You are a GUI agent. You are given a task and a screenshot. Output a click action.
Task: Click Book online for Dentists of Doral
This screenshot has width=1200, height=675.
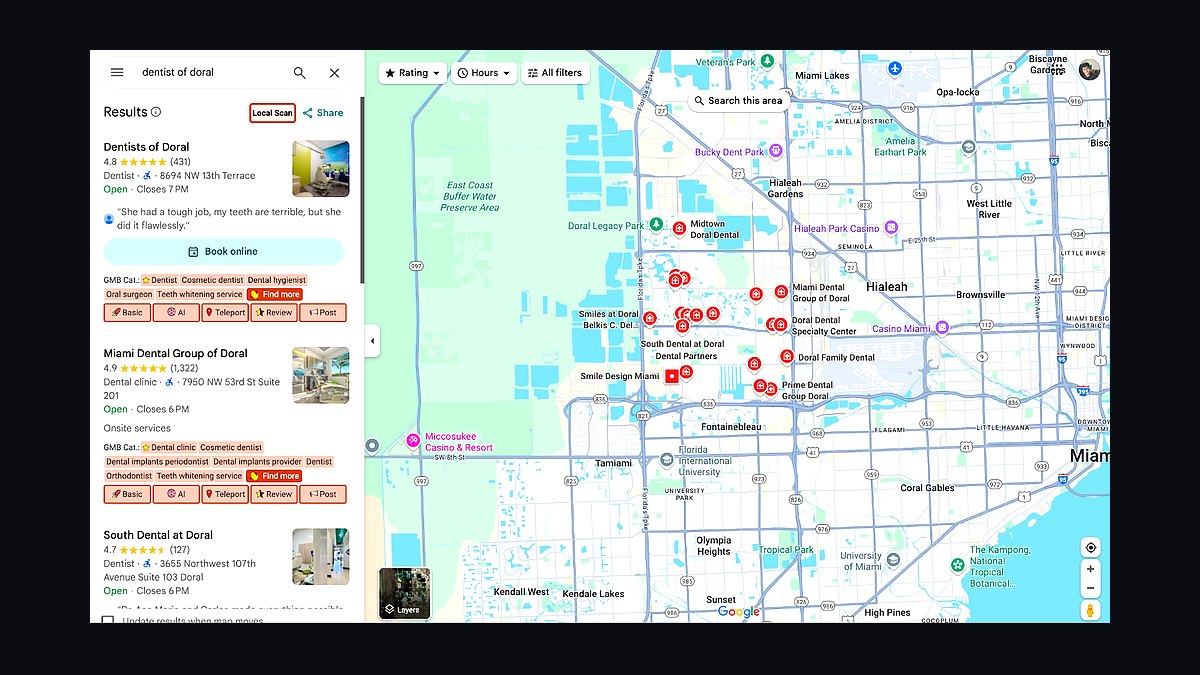[223, 251]
